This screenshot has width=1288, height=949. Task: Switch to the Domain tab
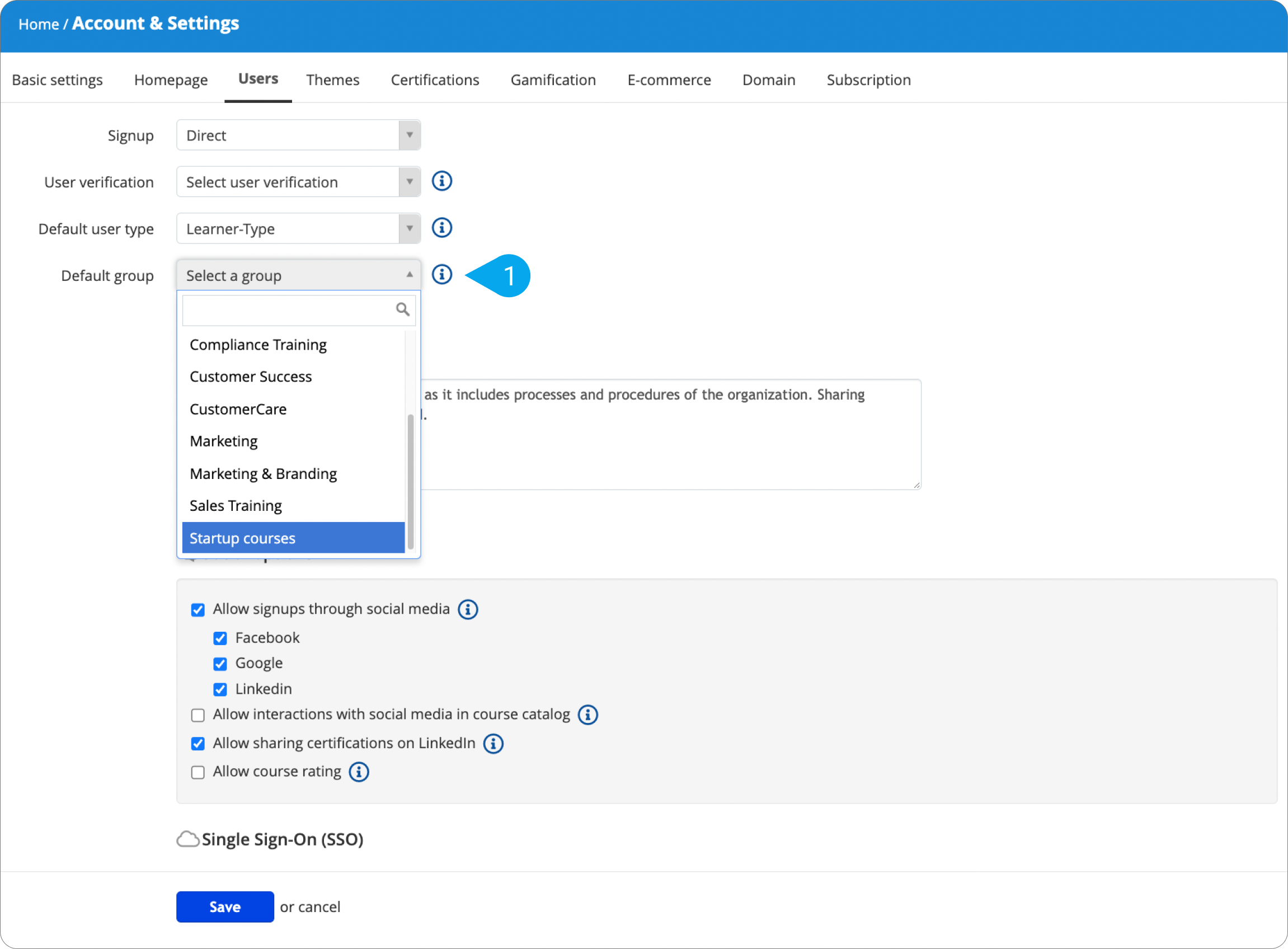(x=769, y=80)
